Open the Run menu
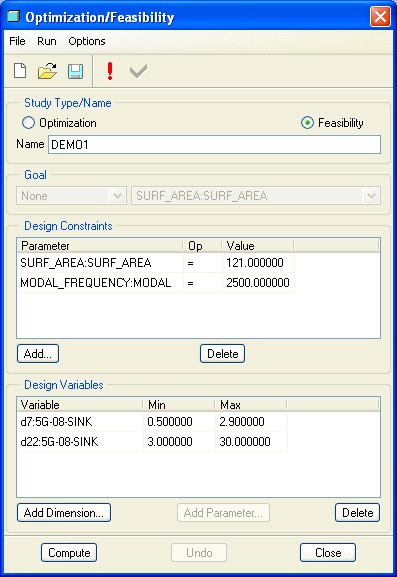This screenshot has height=577, width=397. pyautogui.click(x=47, y=41)
